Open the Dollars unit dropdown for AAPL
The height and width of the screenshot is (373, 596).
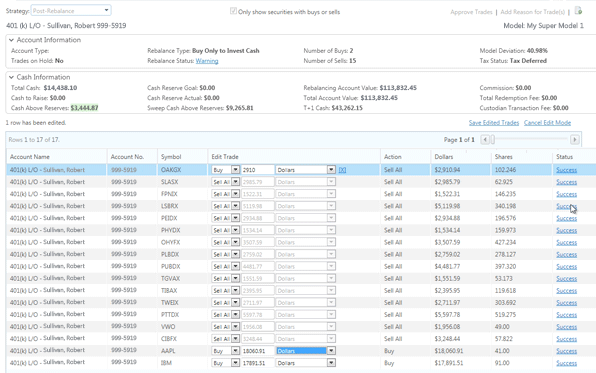[x=331, y=351]
